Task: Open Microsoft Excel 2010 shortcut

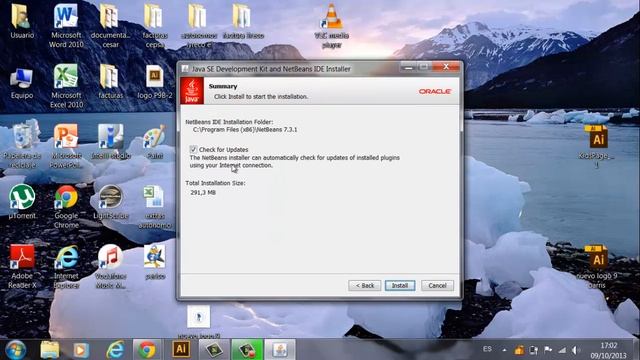Action: tap(66, 86)
